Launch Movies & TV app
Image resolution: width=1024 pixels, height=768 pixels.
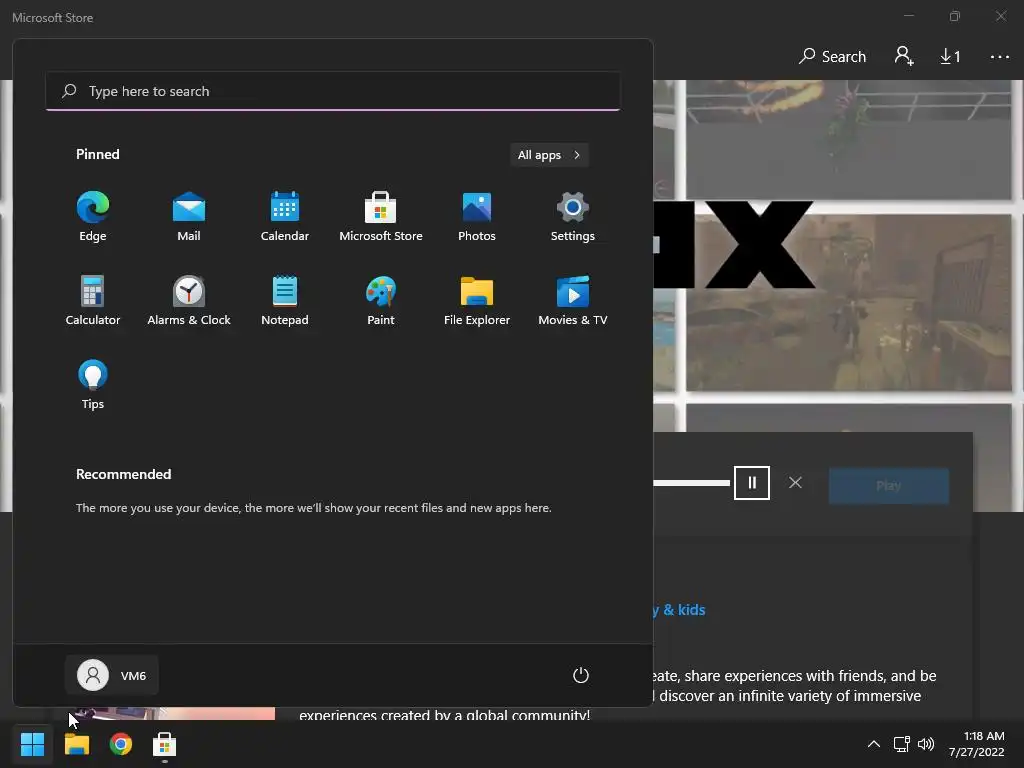[573, 300]
